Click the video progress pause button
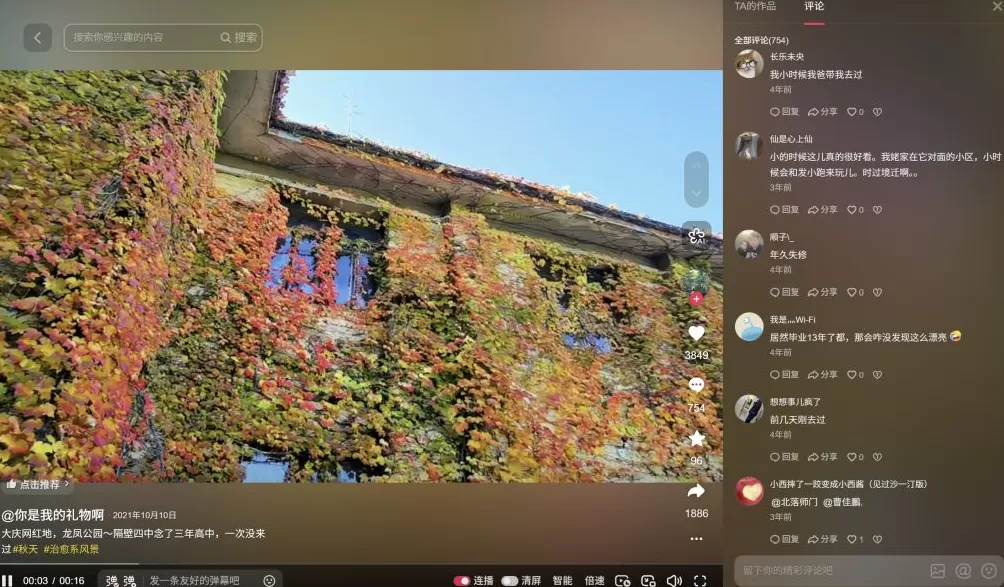This screenshot has width=1004, height=587. coord(8,580)
